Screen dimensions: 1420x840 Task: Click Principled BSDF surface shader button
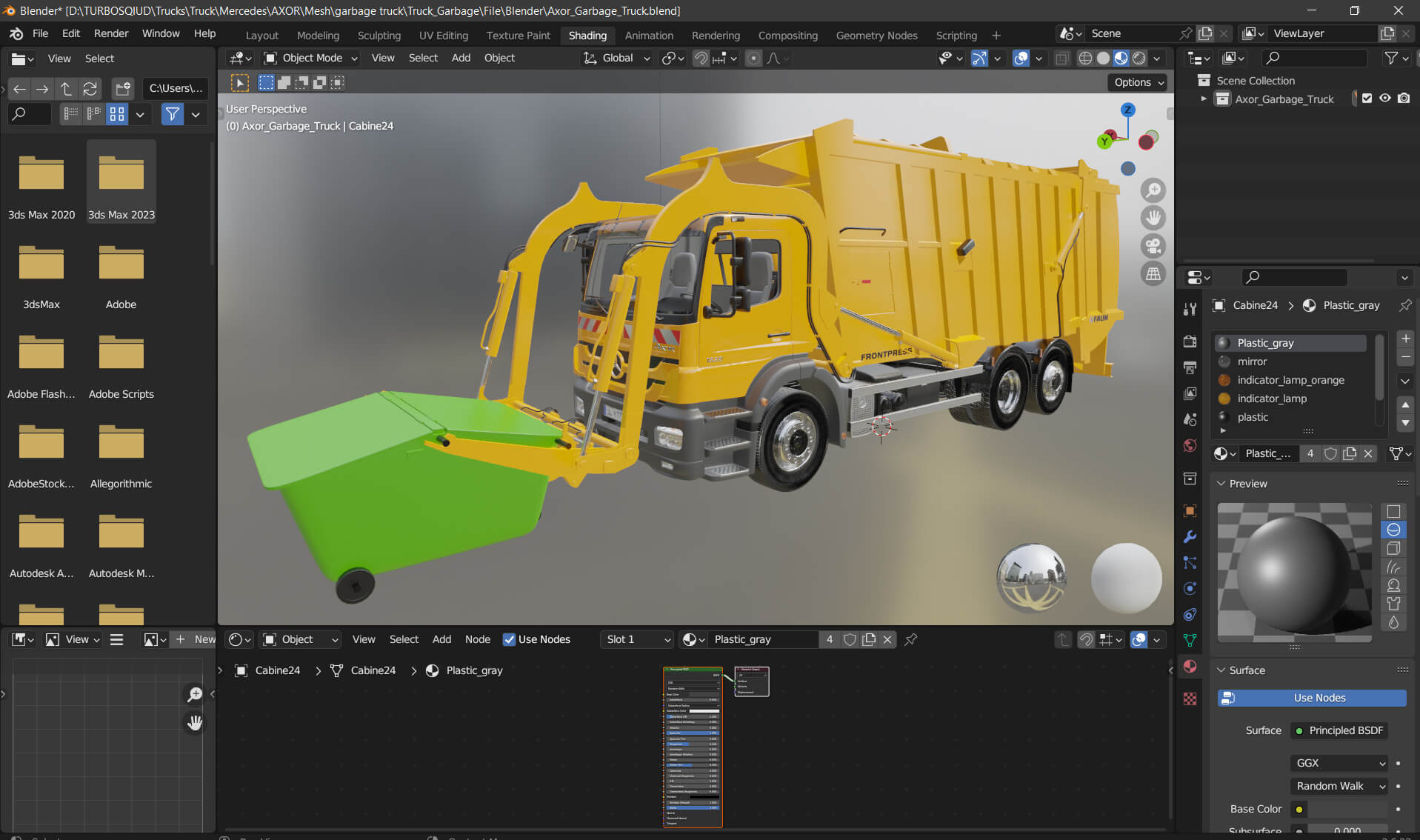[x=1339, y=730]
